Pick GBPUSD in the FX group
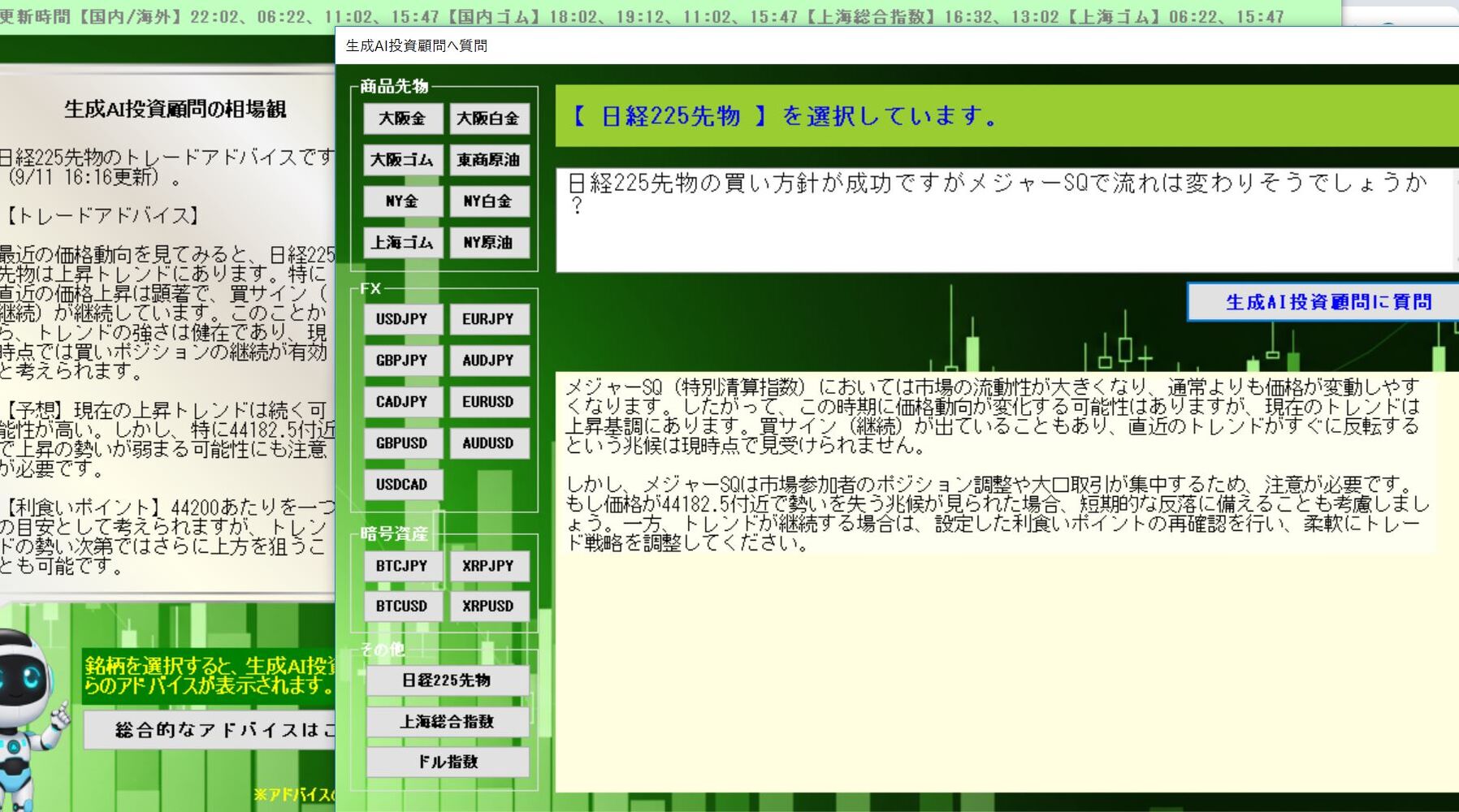The width and height of the screenshot is (1459, 812). point(403,443)
